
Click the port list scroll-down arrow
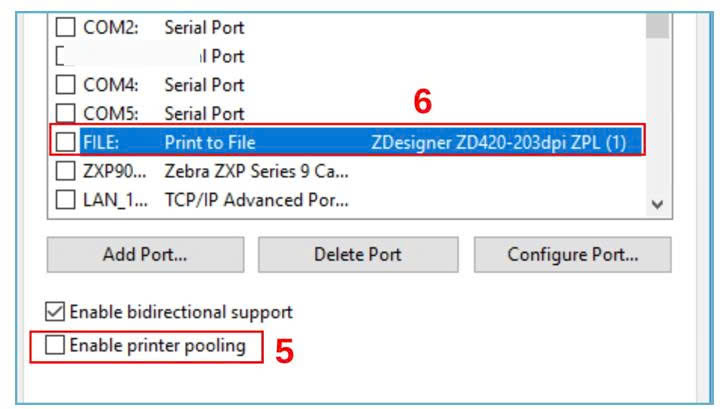point(657,204)
